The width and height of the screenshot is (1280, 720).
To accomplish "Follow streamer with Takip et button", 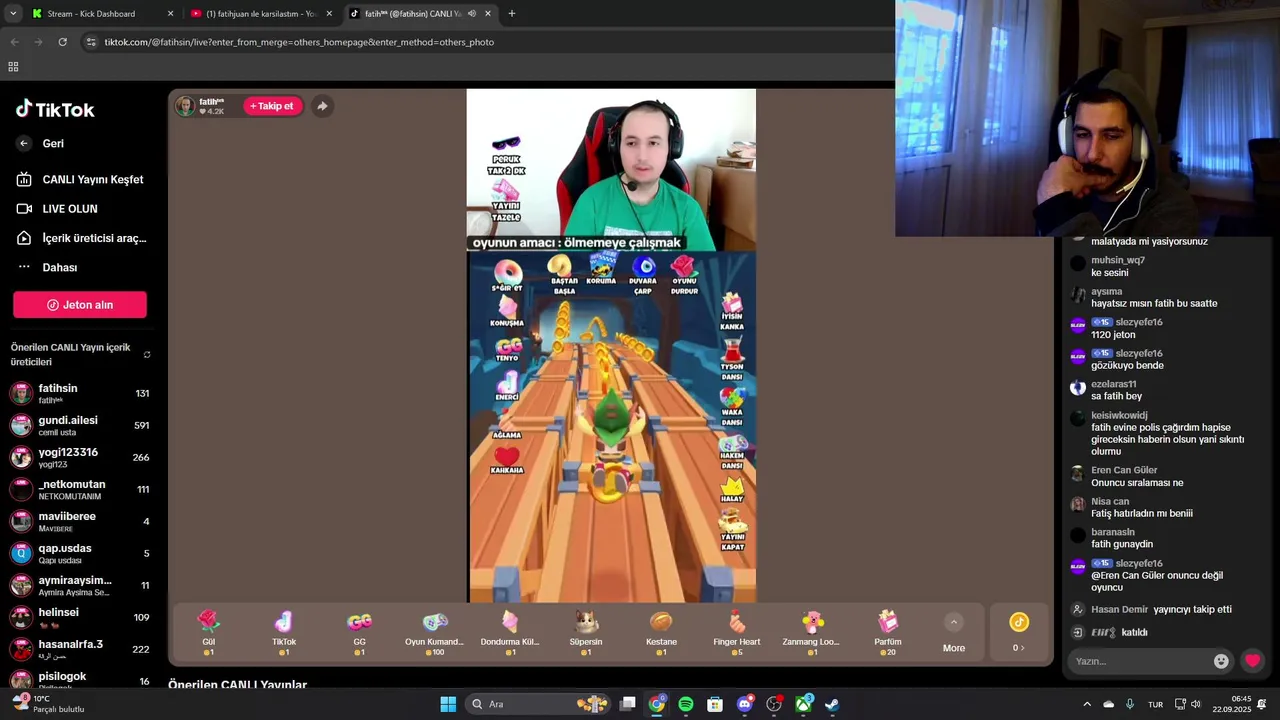I will 272,106.
